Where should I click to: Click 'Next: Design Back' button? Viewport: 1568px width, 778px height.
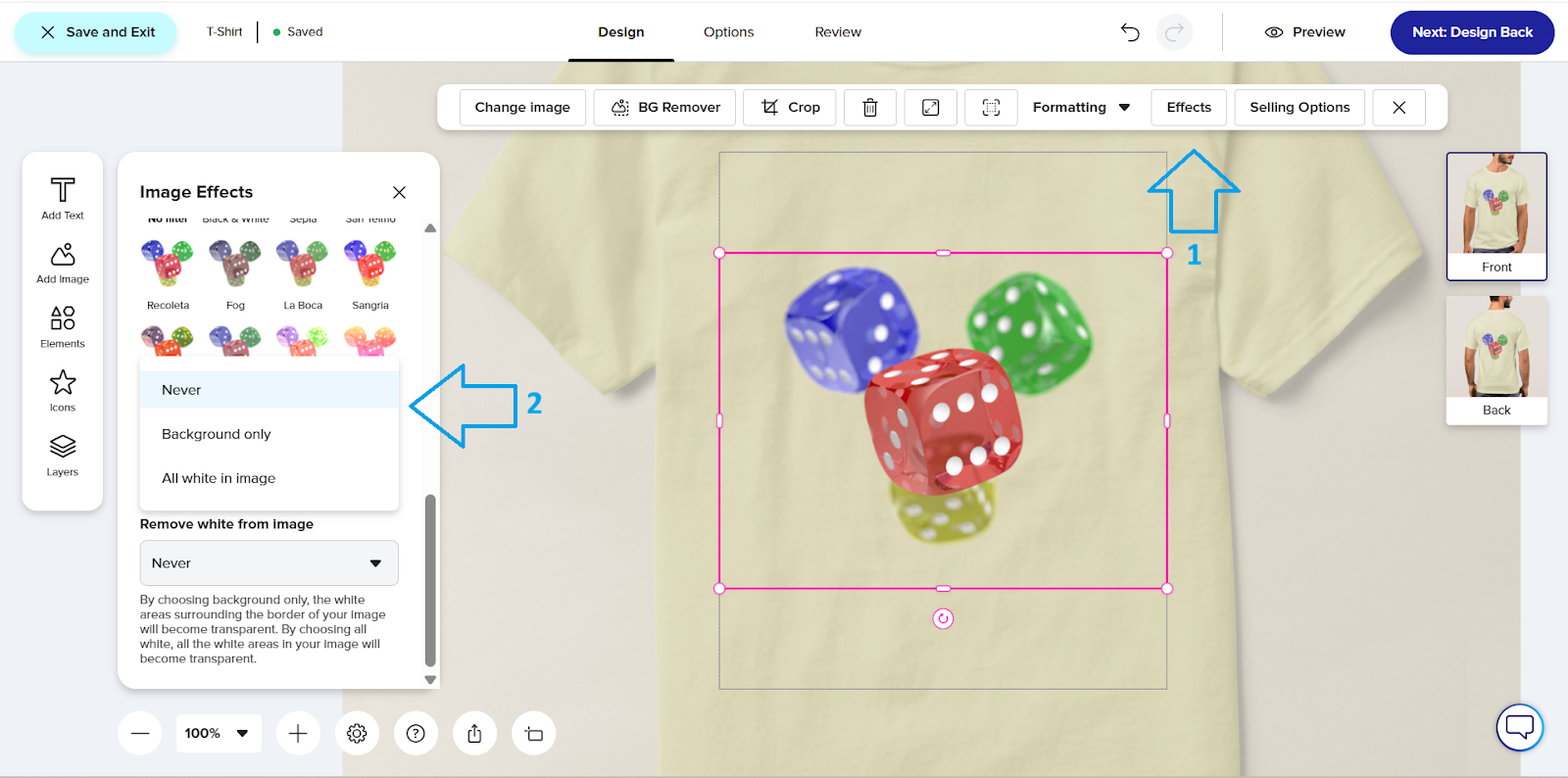tap(1472, 32)
